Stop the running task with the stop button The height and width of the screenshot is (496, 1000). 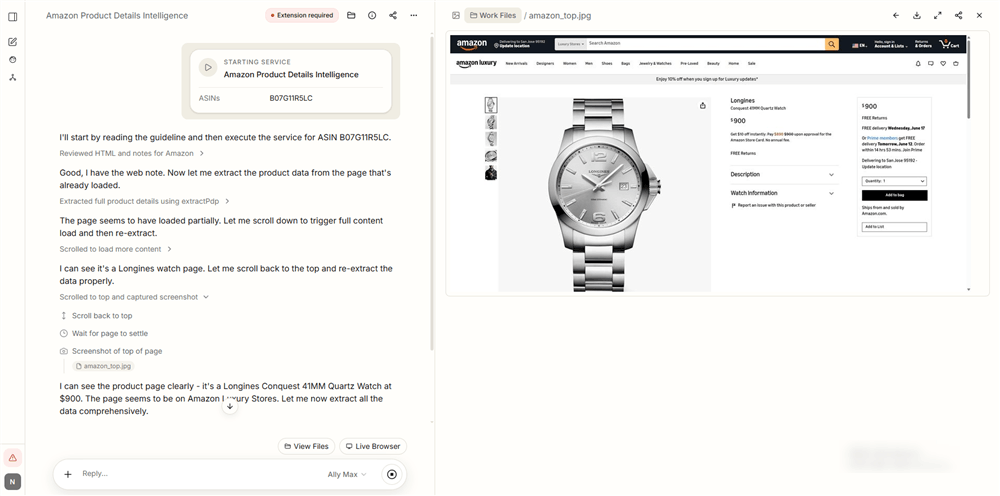tap(392, 474)
